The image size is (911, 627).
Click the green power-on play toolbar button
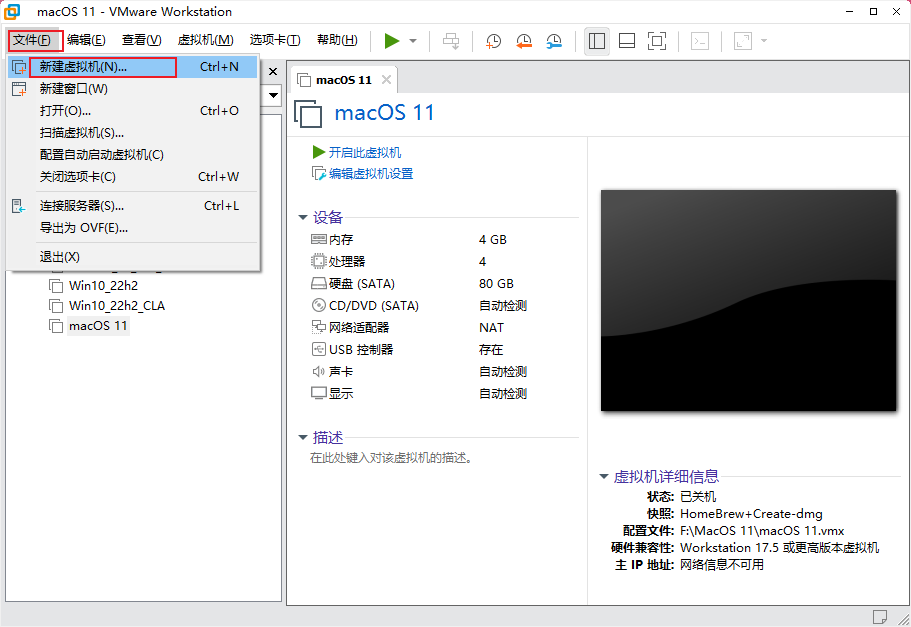pos(392,41)
